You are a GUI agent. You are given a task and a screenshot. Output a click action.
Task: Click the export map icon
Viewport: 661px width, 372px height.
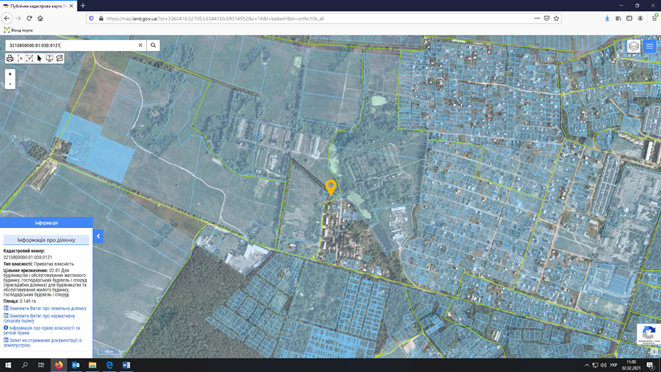pyautogui.click(x=49, y=58)
